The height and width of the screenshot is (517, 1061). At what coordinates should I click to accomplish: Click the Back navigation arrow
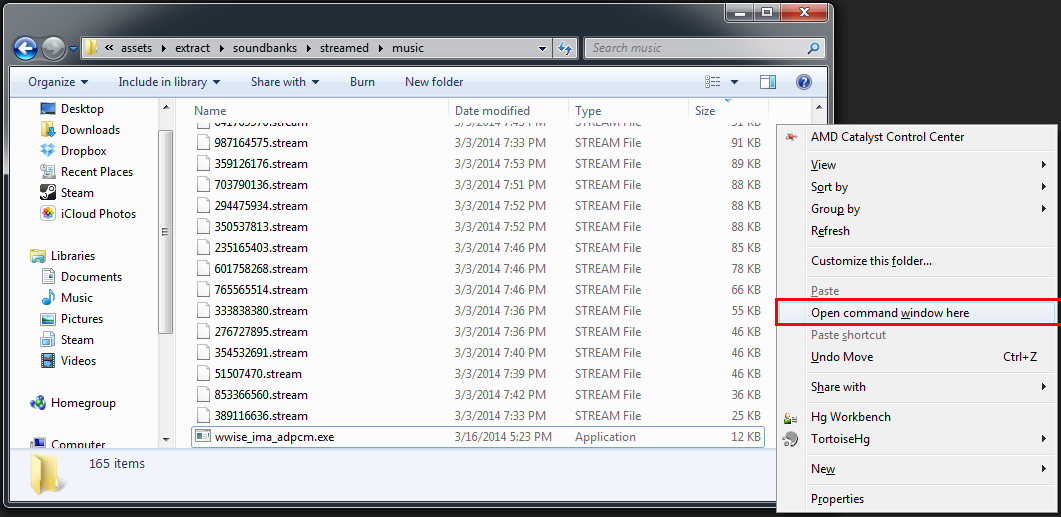tap(25, 48)
